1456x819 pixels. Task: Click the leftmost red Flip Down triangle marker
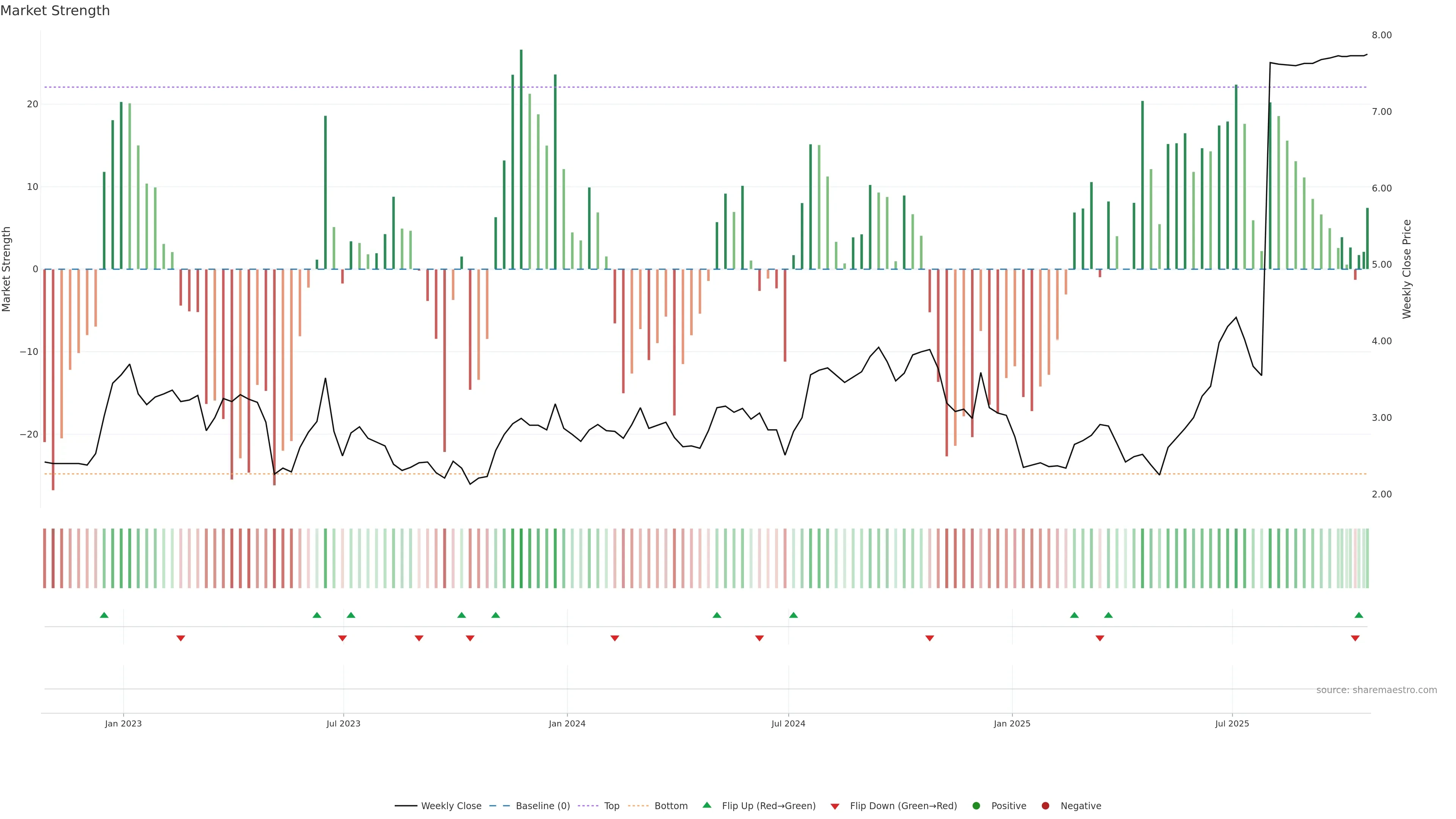coord(180,638)
